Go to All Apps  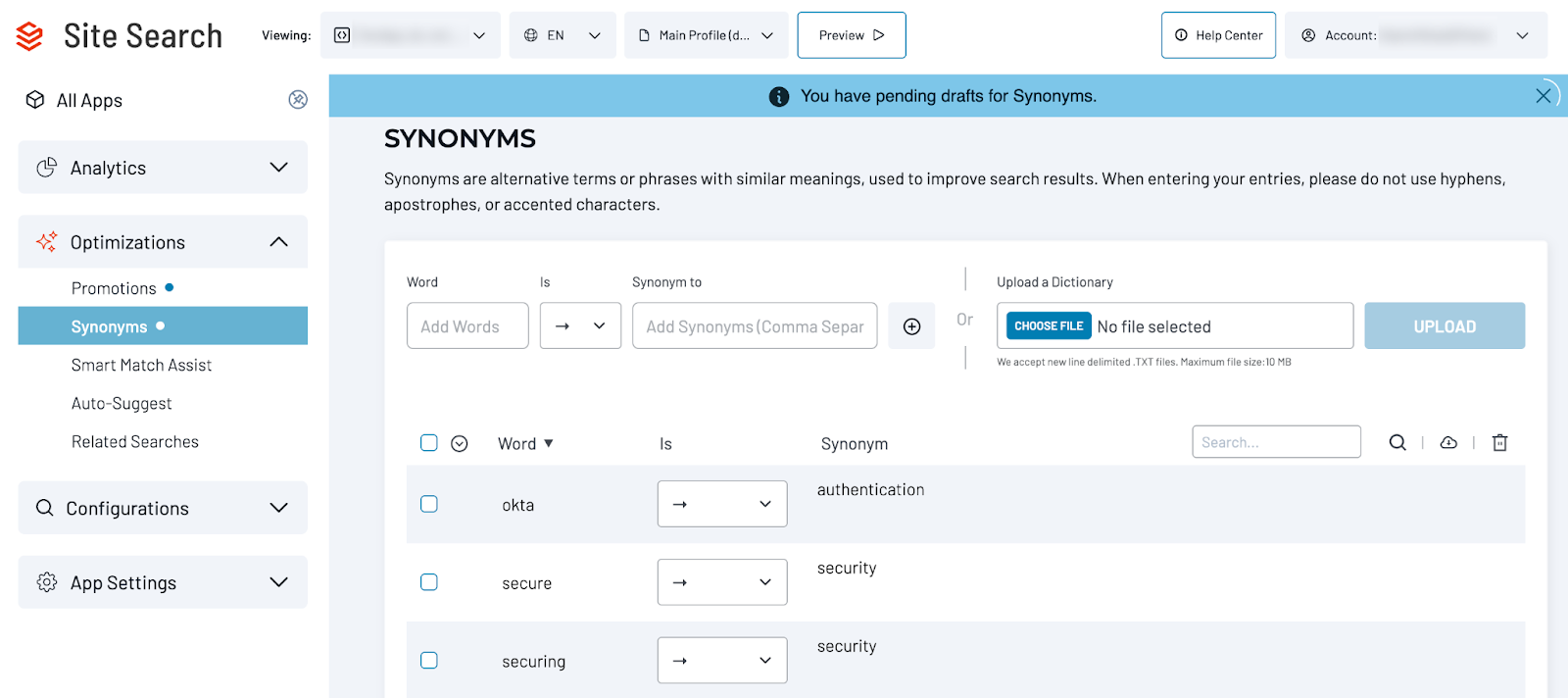point(89,100)
